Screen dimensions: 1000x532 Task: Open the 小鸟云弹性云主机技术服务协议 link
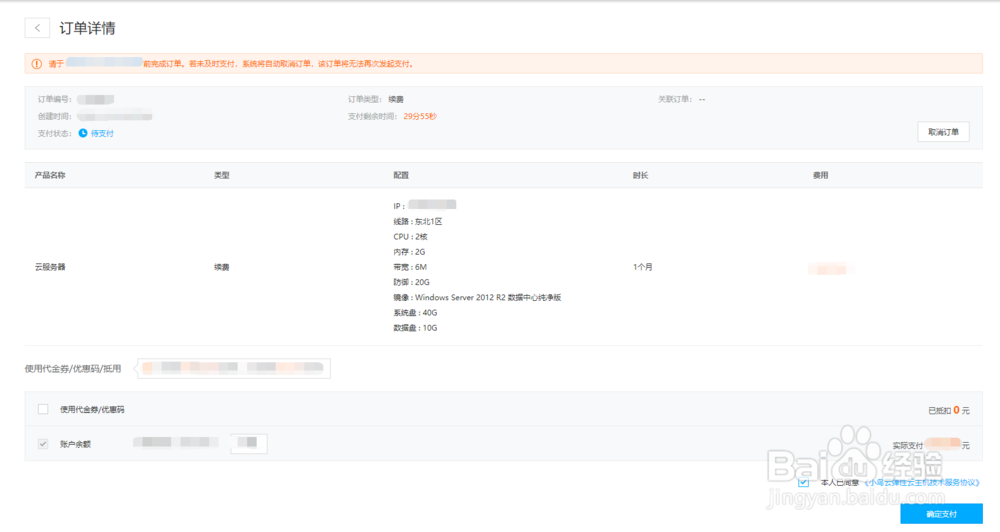[922, 482]
